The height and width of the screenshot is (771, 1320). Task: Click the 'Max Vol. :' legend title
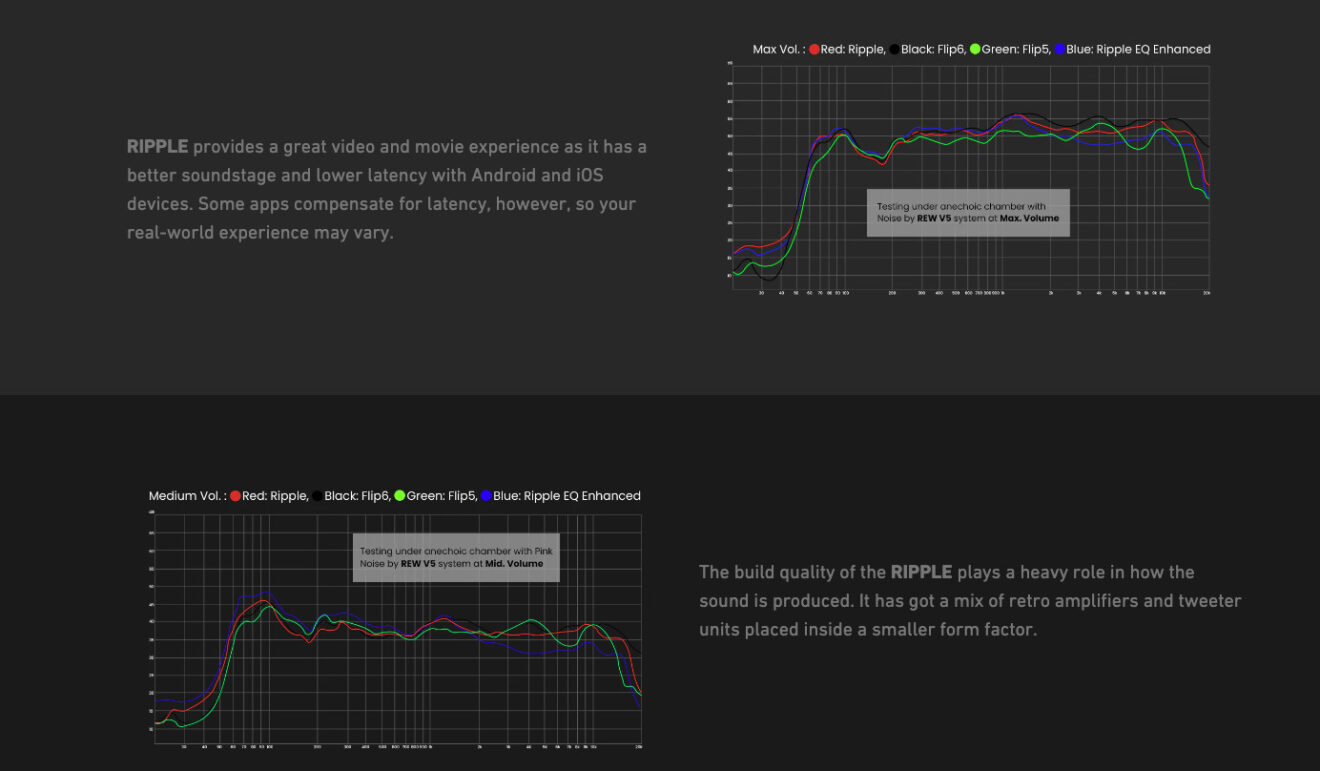point(779,49)
